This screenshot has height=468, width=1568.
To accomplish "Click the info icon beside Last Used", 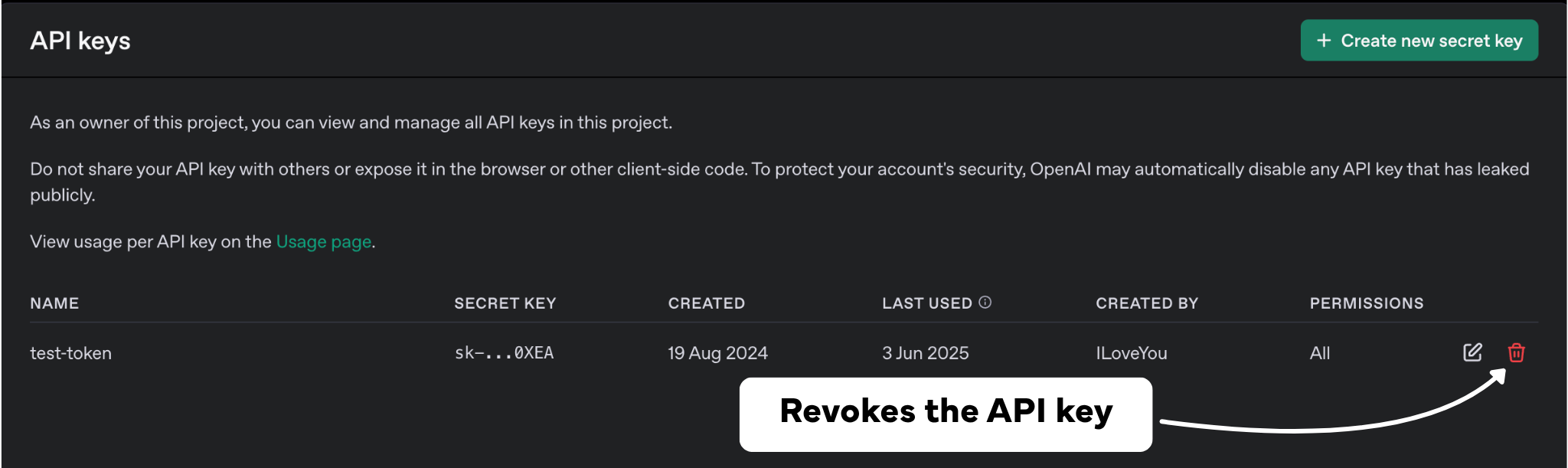I will (x=985, y=303).
